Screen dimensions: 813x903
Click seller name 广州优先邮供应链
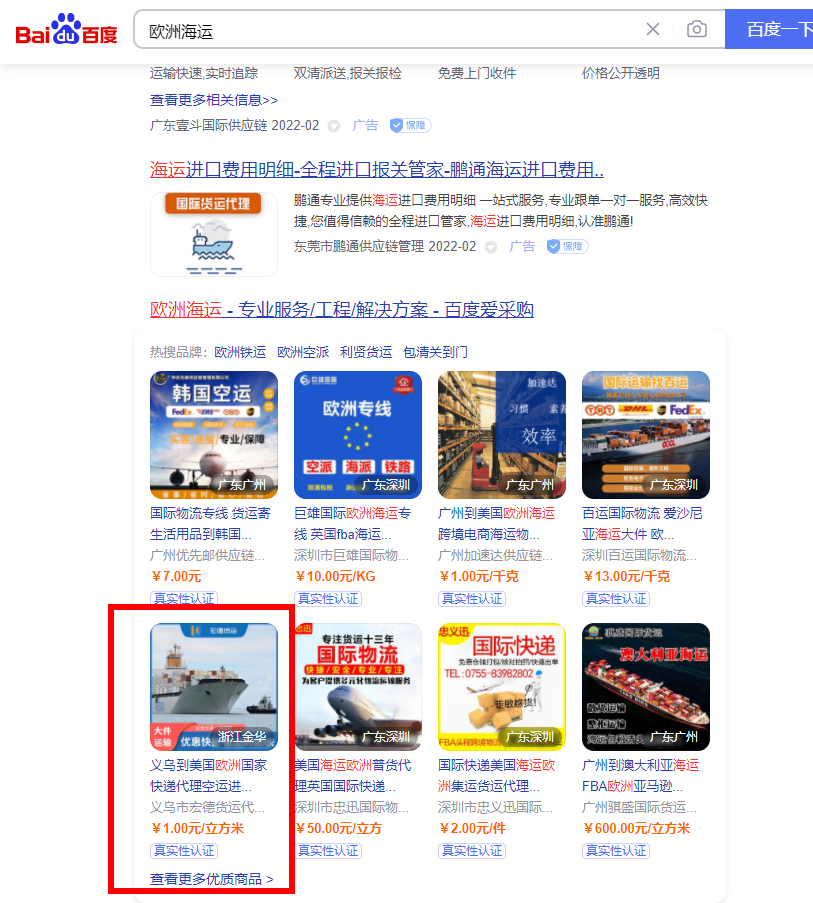click(x=207, y=555)
